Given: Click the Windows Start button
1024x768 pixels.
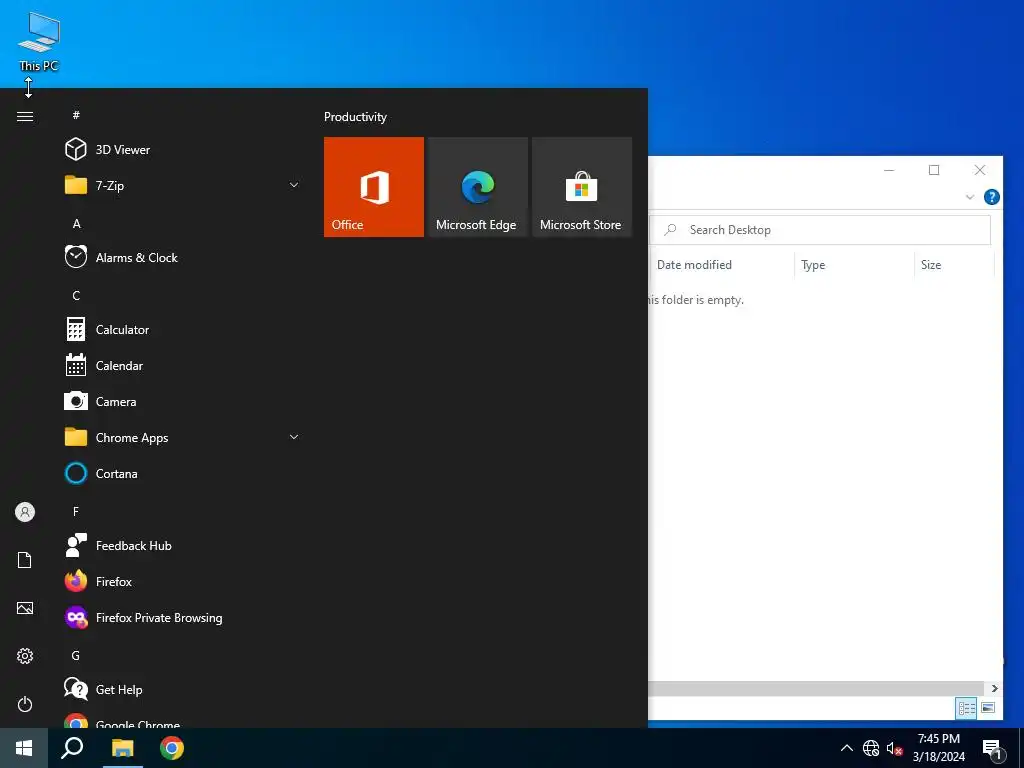Looking at the screenshot, I should coord(24,748).
